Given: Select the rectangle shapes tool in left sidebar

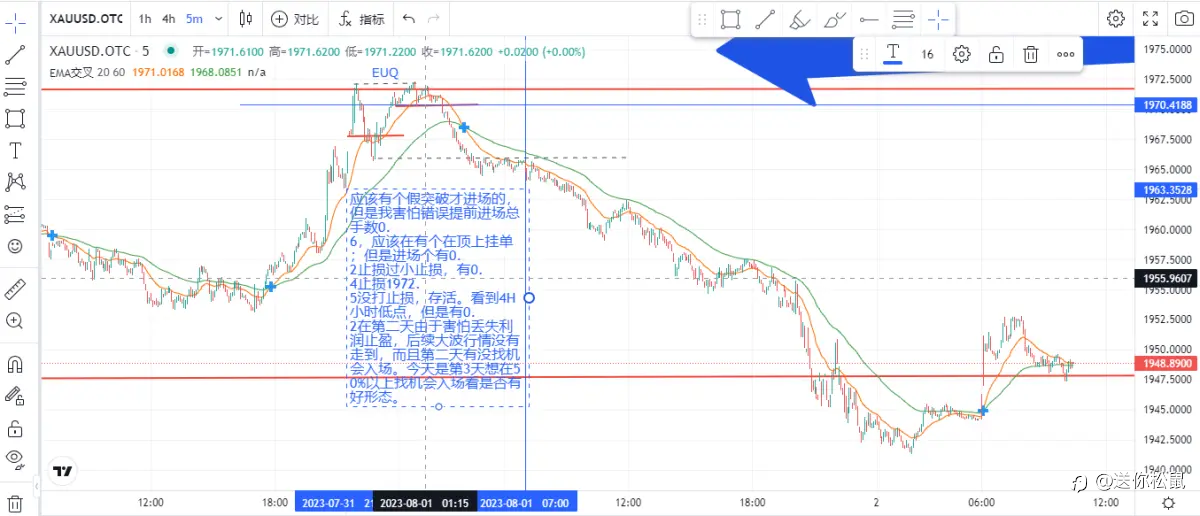Looking at the screenshot, I should coord(15,118).
